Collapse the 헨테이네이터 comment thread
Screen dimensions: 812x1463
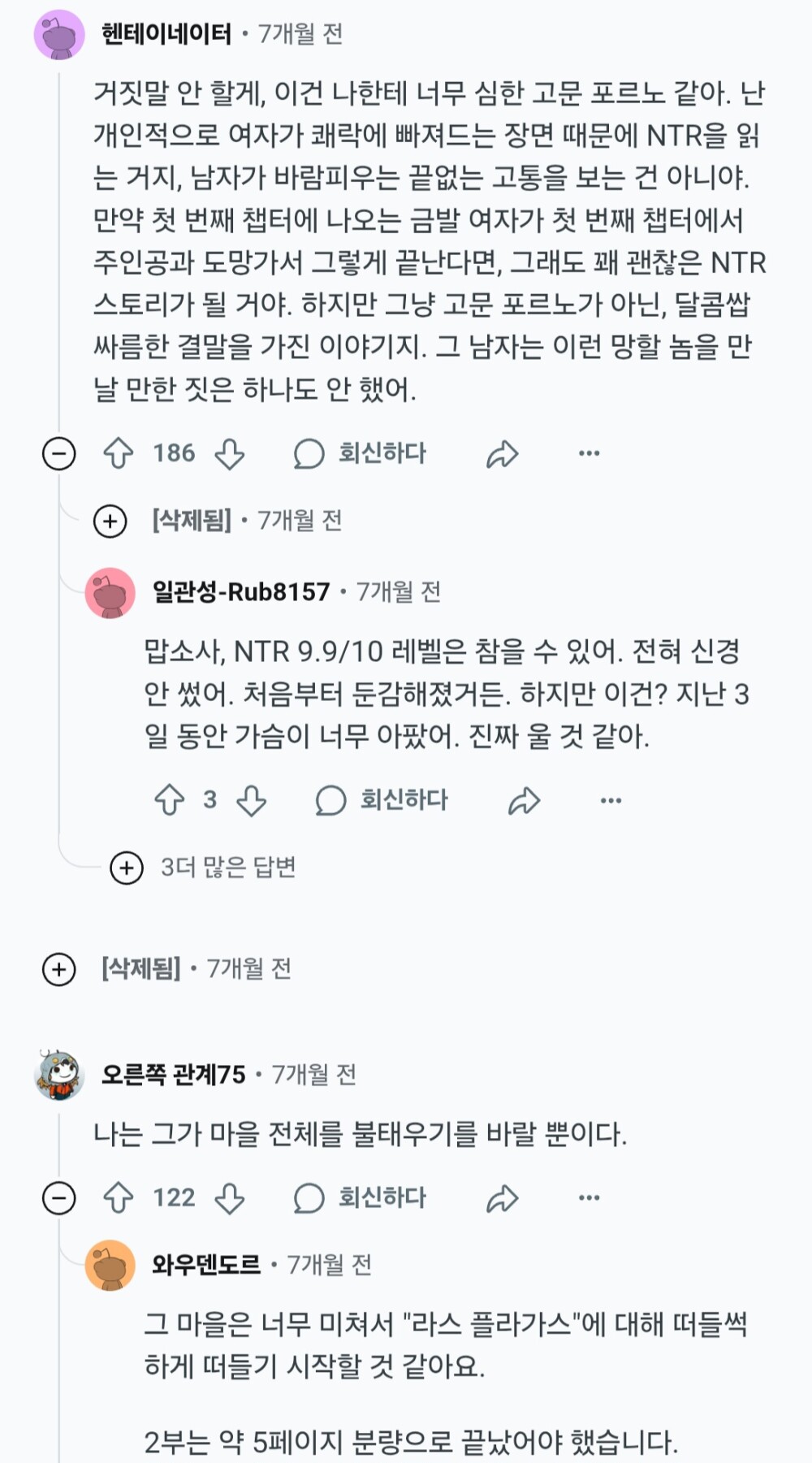pos(58,453)
